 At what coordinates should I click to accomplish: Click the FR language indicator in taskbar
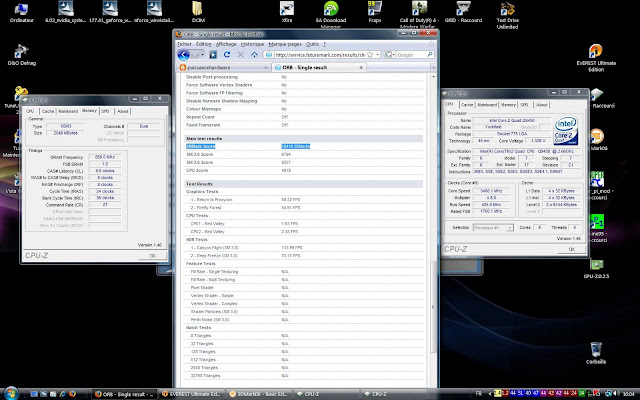click(x=478, y=394)
